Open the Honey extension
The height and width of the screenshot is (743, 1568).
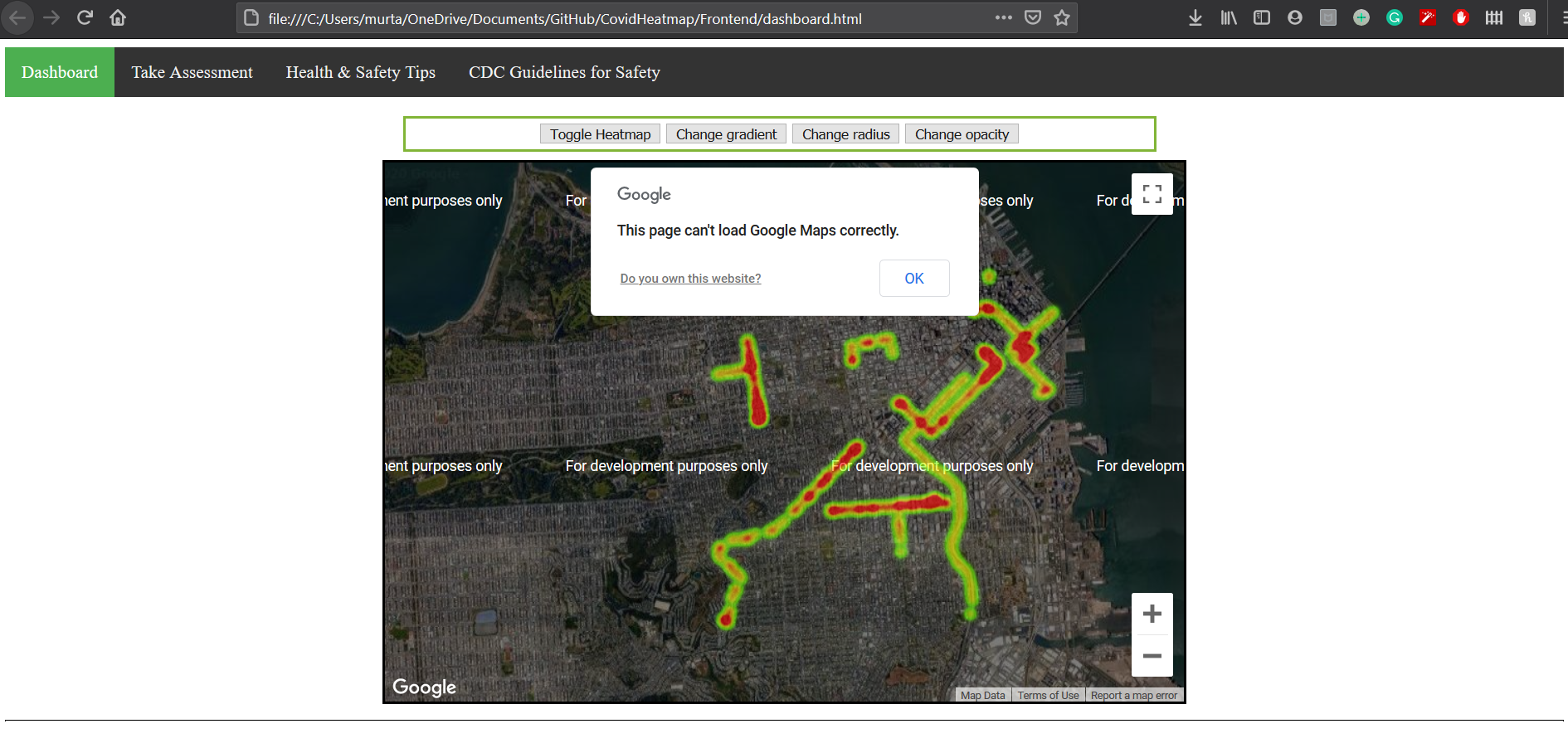[1527, 17]
